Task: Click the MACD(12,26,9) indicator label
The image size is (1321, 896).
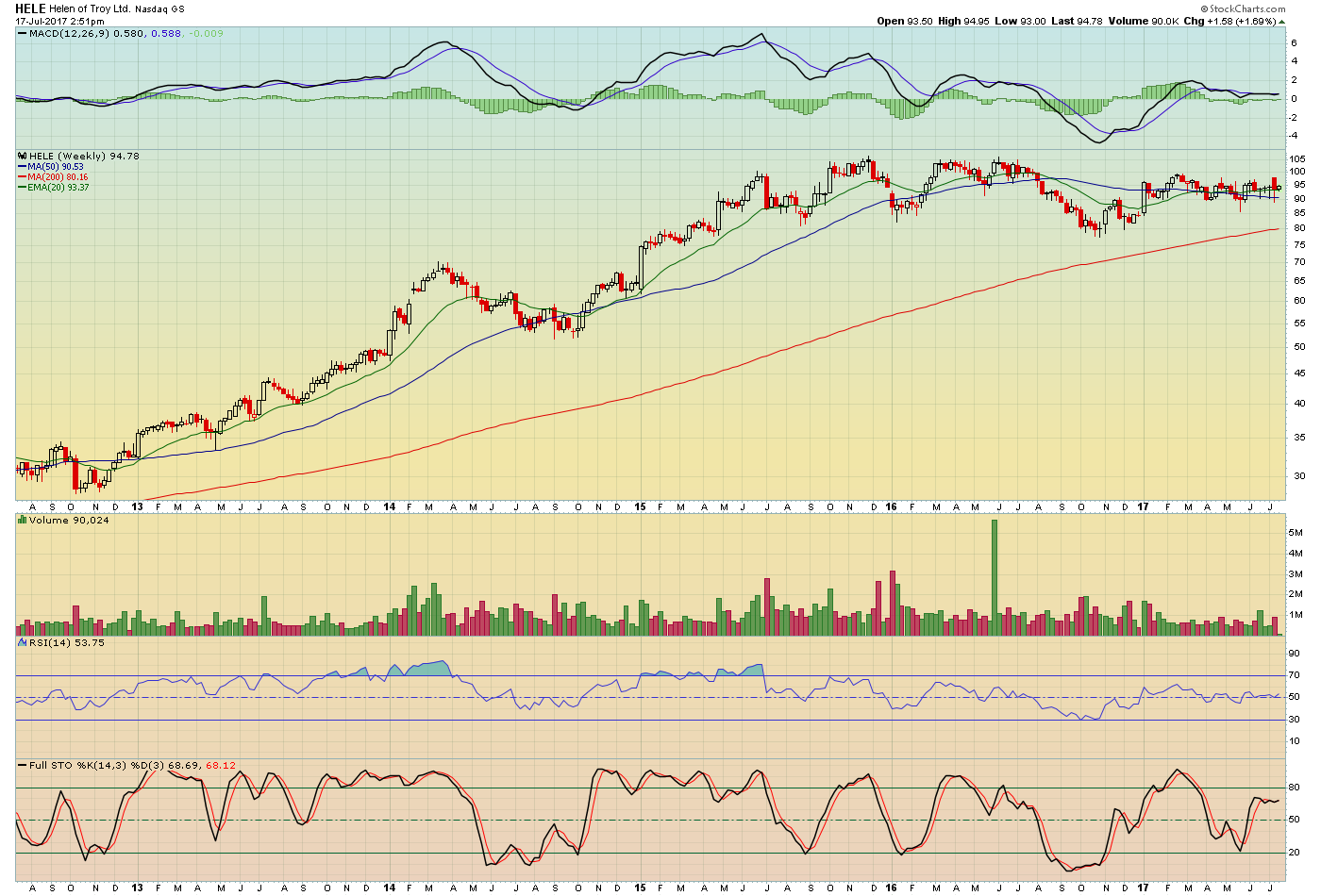Action: [69, 34]
